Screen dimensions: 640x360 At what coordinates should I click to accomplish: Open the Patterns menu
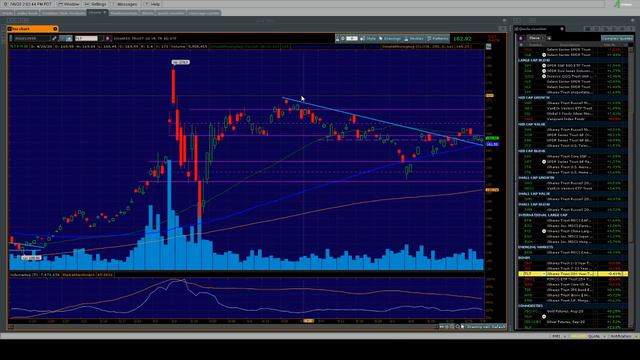point(438,38)
